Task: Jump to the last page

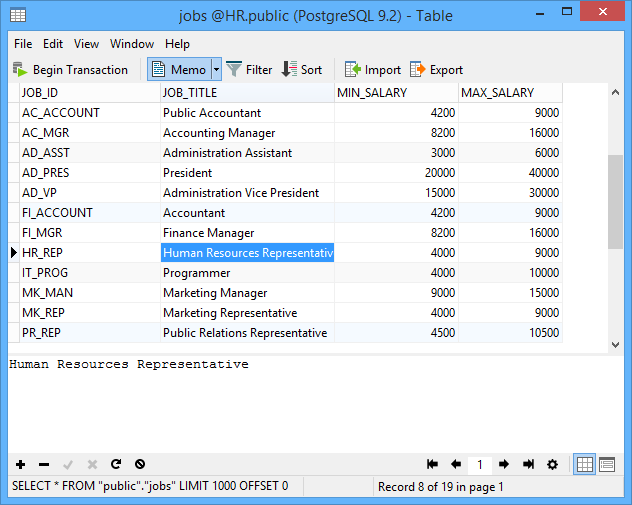Action: click(528, 464)
